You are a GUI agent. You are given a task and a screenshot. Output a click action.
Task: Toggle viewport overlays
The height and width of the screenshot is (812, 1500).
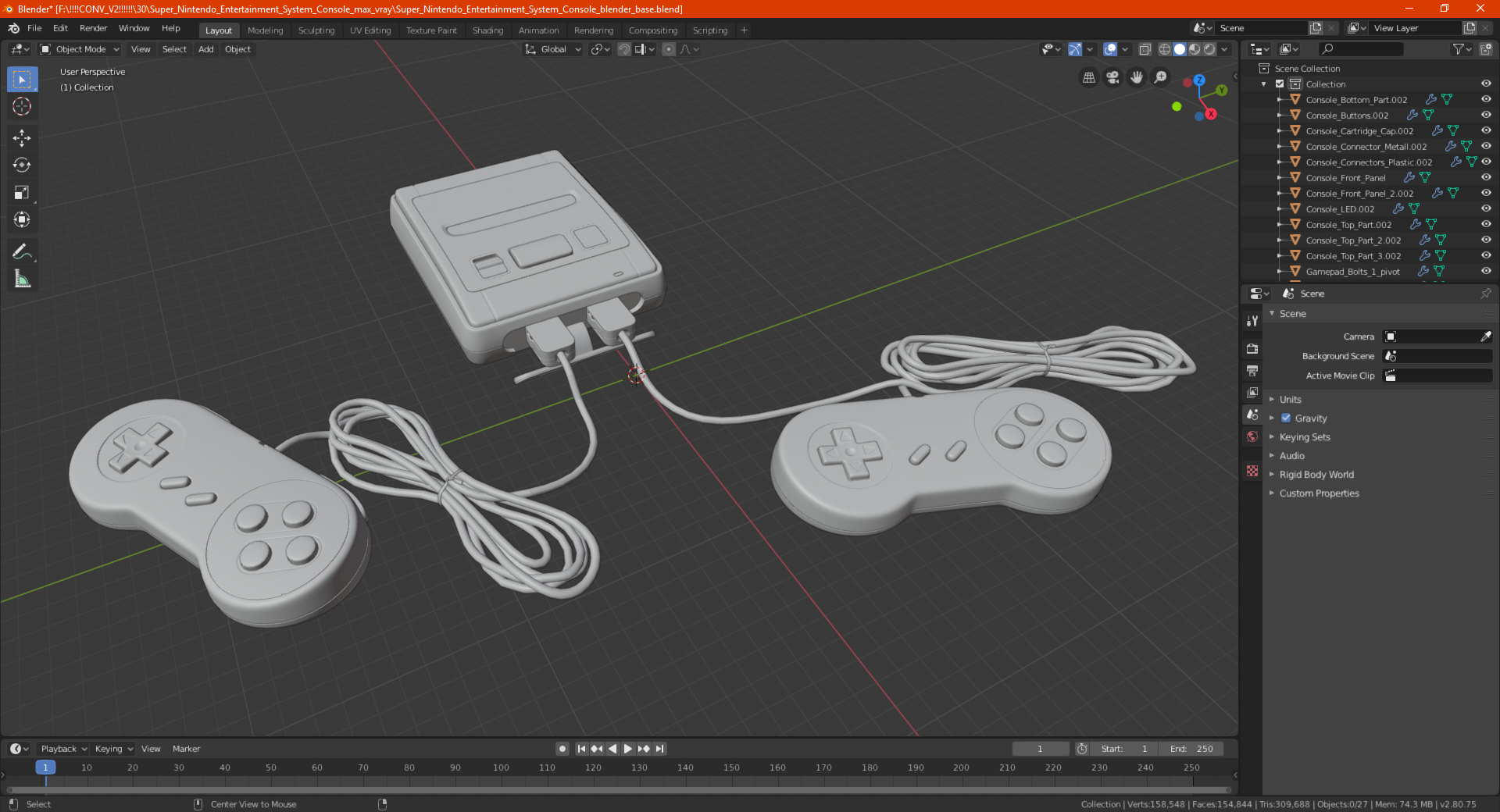point(1110,49)
